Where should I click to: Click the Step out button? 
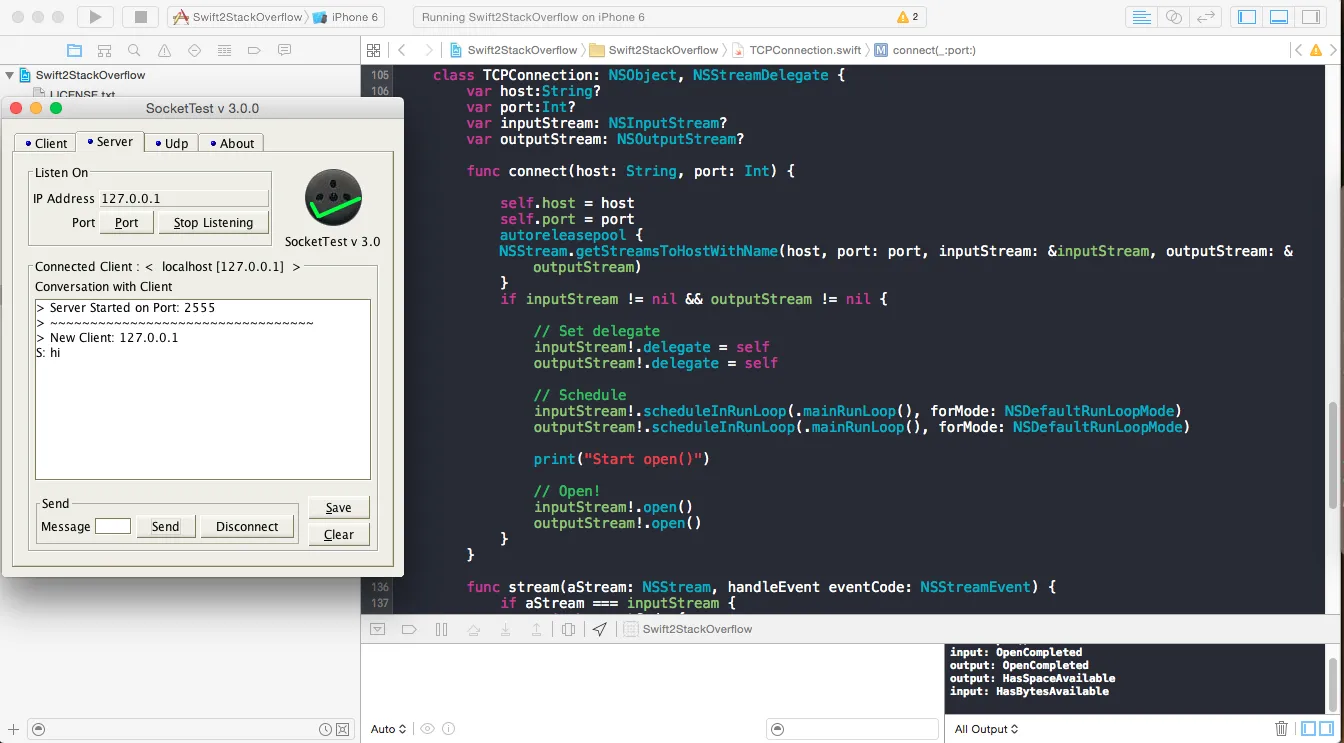pyautogui.click(x=536, y=629)
